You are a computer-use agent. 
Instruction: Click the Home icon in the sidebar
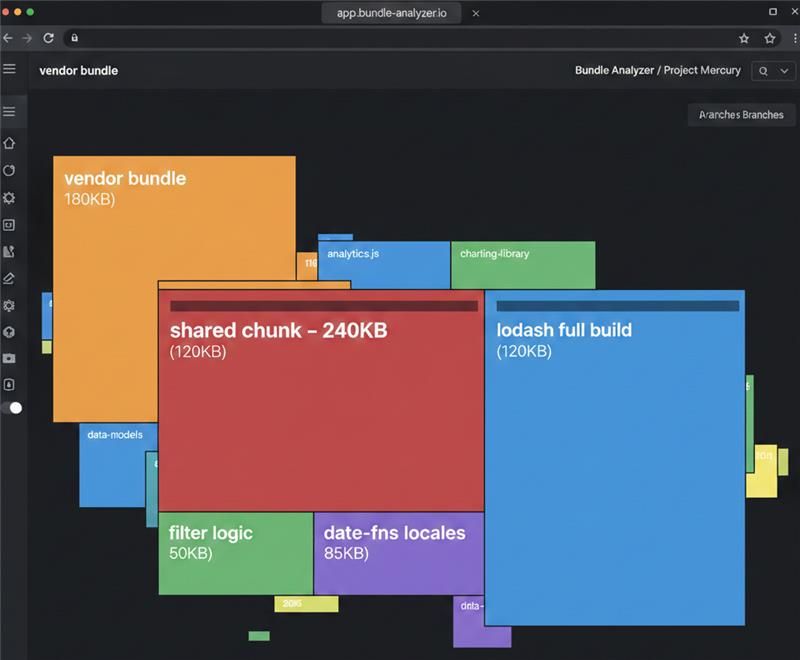[x=9, y=144]
